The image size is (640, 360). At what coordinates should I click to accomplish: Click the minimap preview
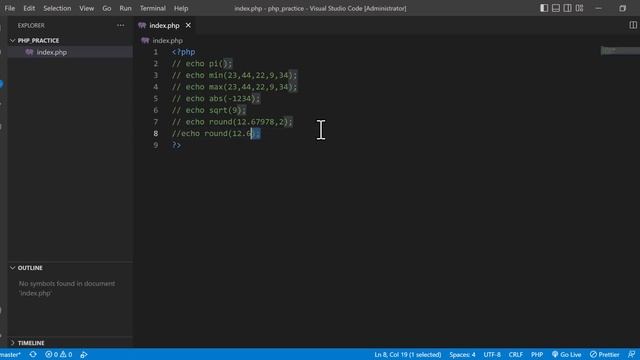click(x=620, y=51)
